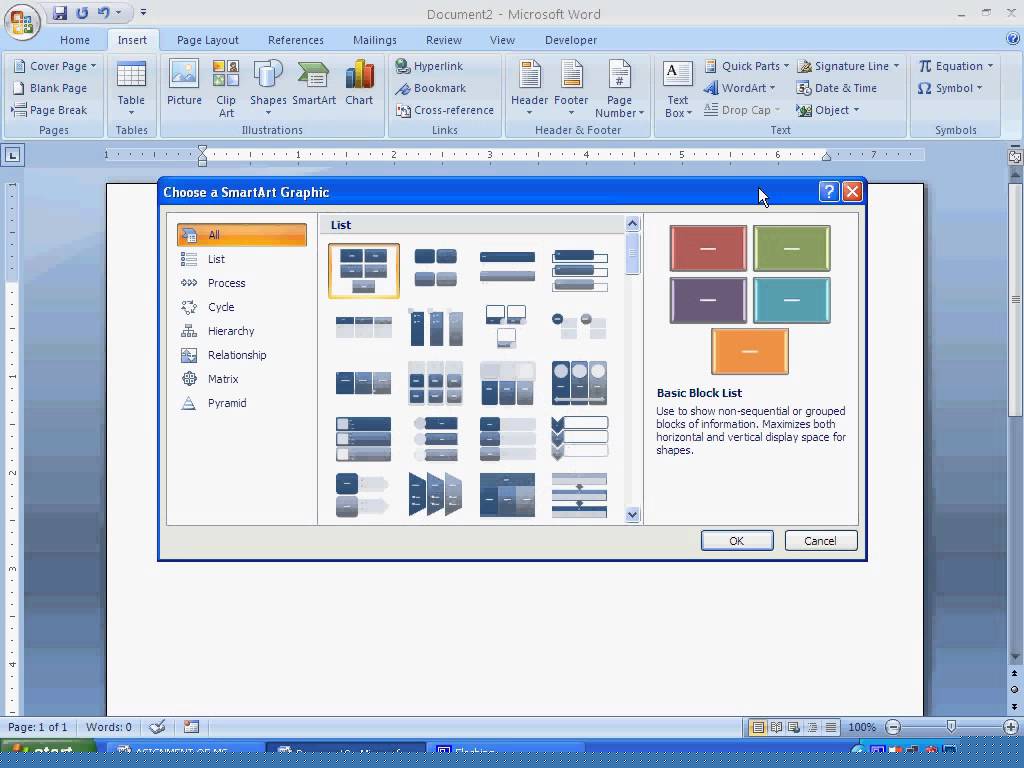Image resolution: width=1024 pixels, height=768 pixels.
Task: Select the Basic Block List thumbnail
Action: click(x=363, y=271)
